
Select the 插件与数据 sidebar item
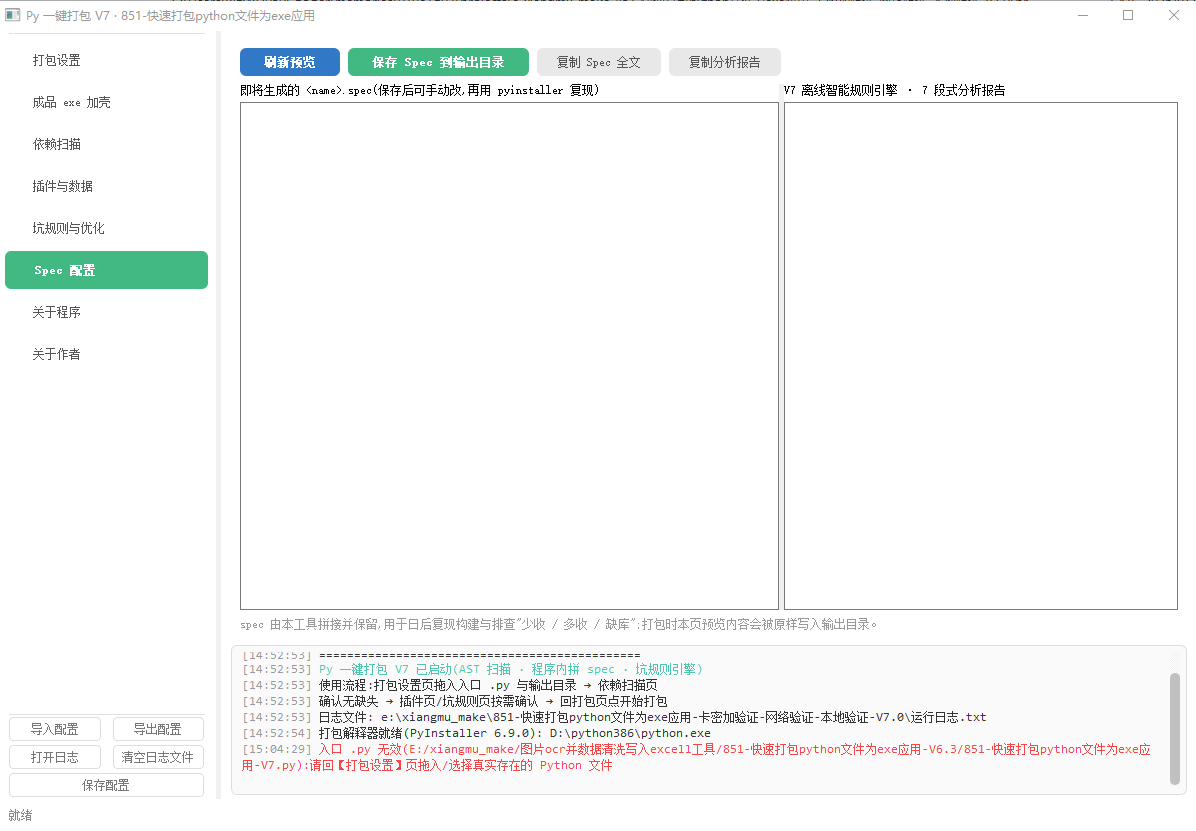[x=106, y=186]
